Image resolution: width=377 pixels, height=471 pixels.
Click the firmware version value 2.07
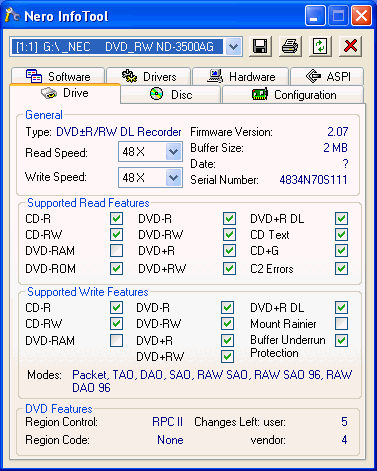(x=337, y=132)
